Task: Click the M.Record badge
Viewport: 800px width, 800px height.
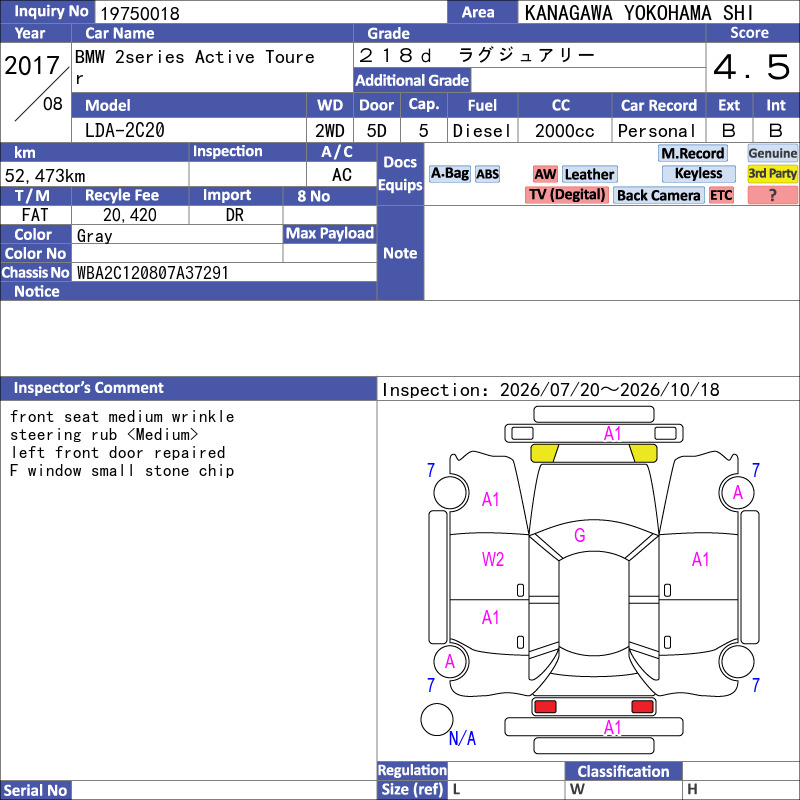Action: [692, 153]
